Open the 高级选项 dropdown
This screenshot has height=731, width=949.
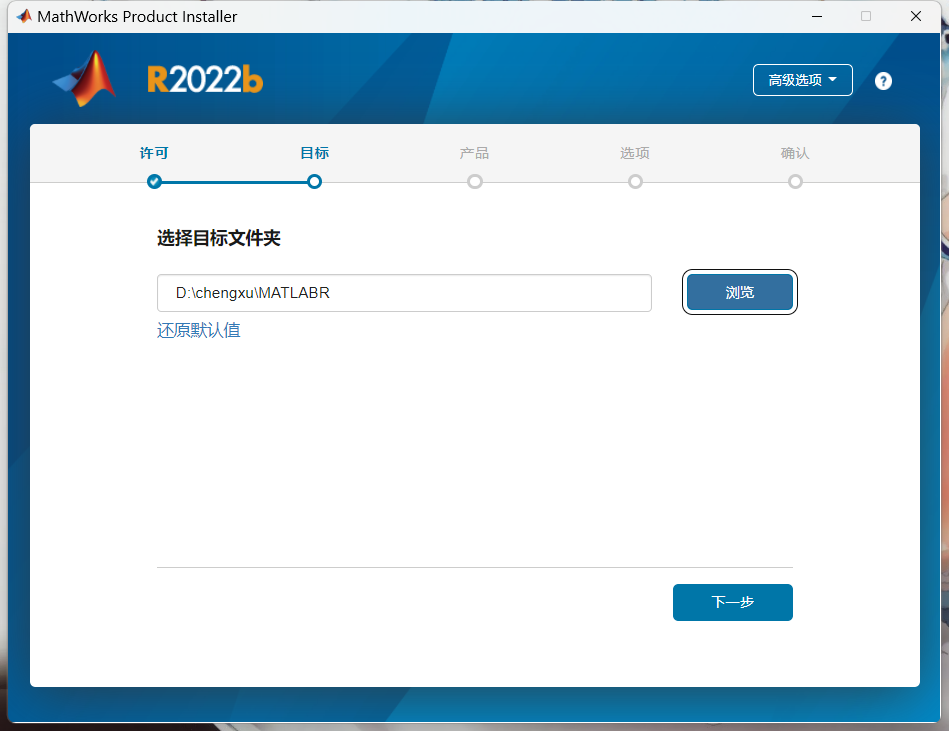coord(803,80)
